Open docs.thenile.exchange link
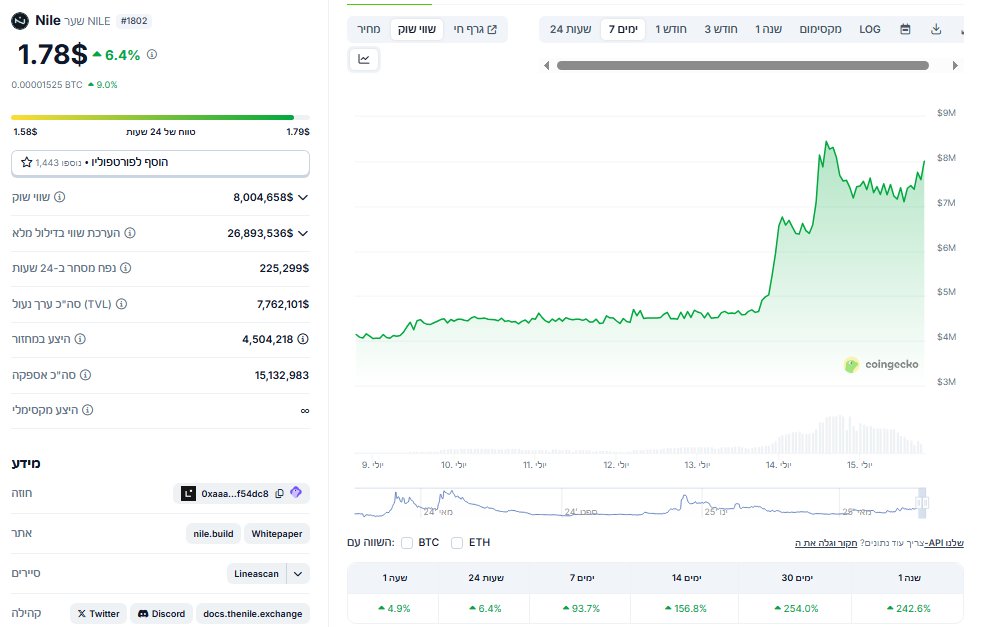The width and height of the screenshot is (997, 627). point(252,614)
